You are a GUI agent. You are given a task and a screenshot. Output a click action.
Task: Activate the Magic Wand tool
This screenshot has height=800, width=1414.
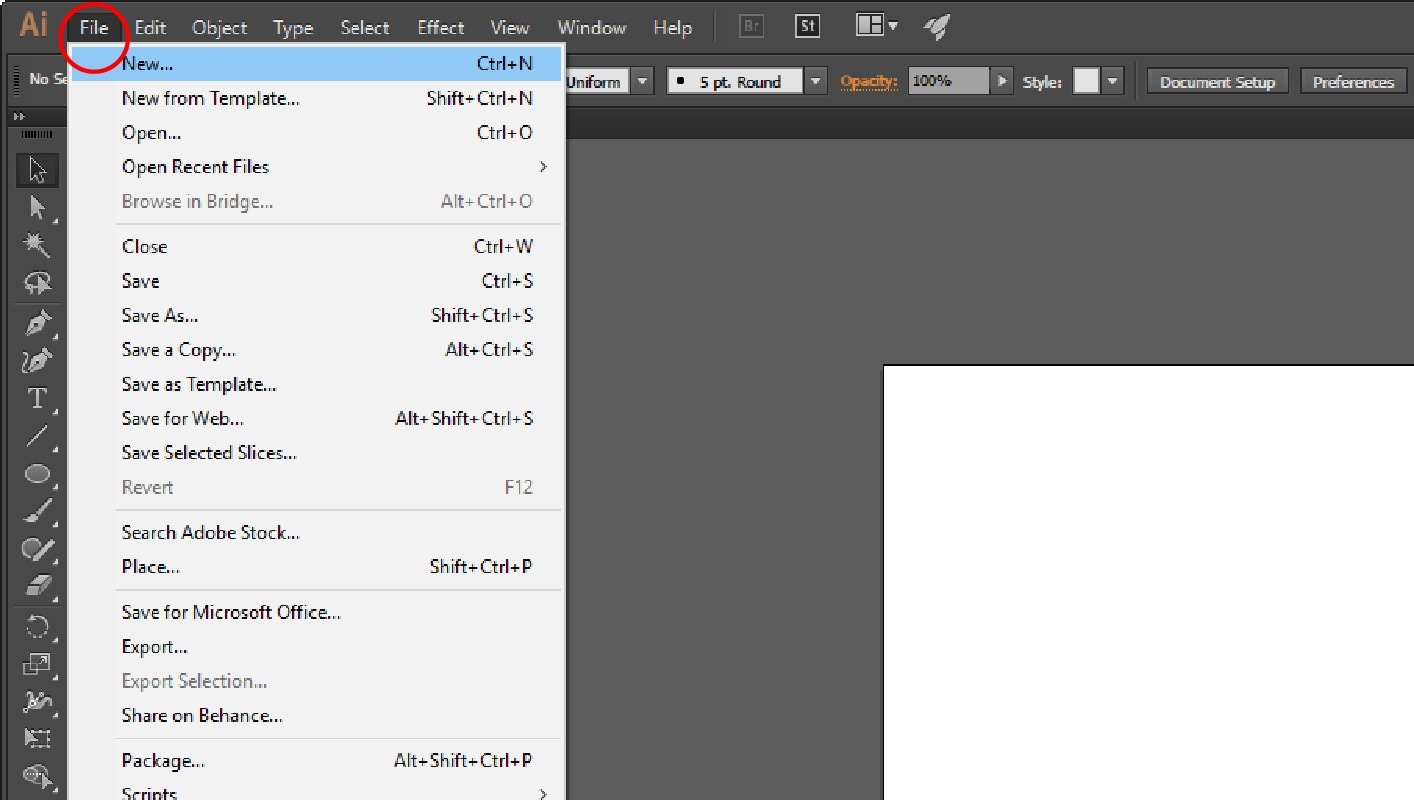coord(37,246)
